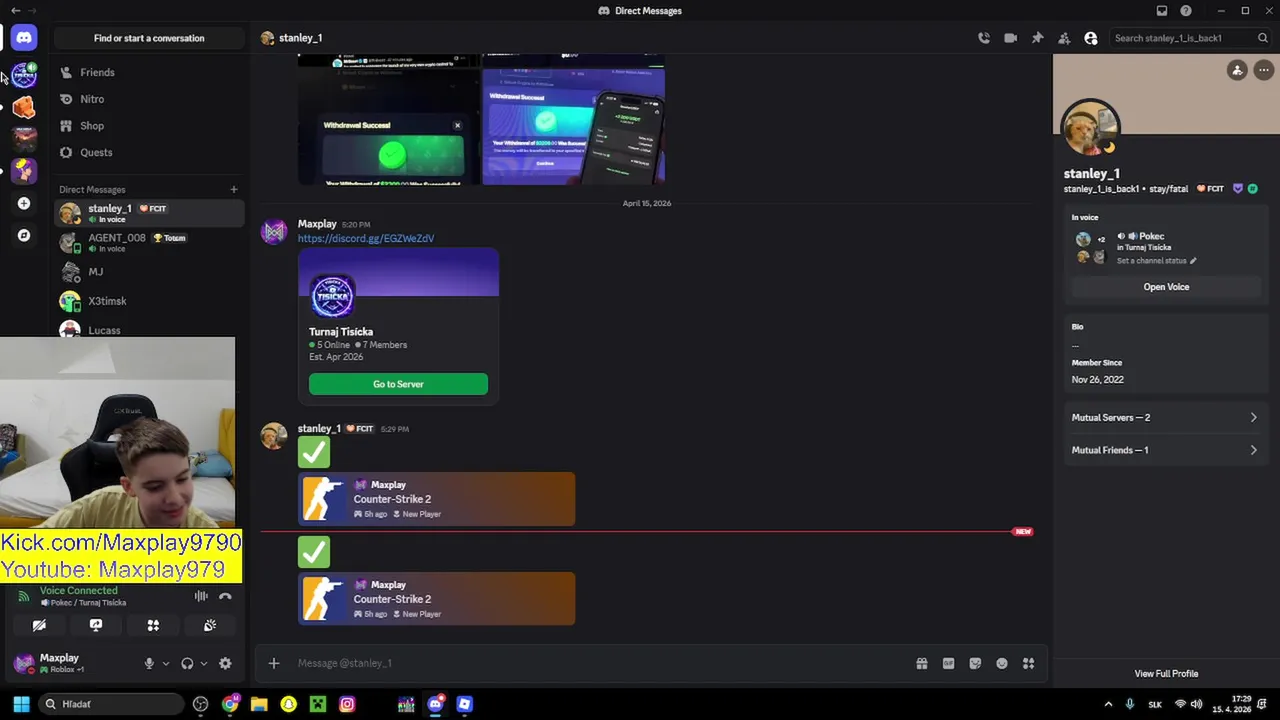1280x720 pixels.
Task: Hide the user profile panel
Action: click(1091, 38)
